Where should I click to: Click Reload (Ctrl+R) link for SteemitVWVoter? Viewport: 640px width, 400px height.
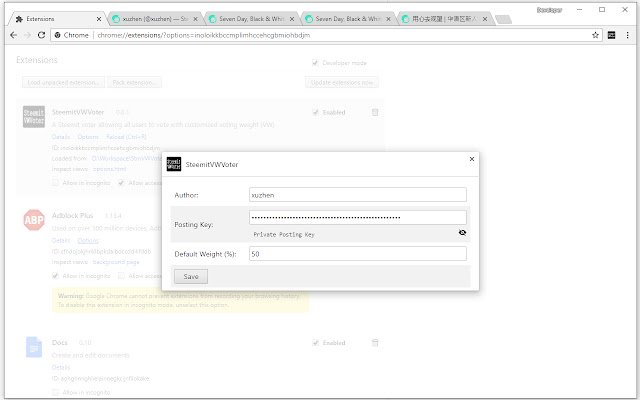pyautogui.click(x=126, y=137)
